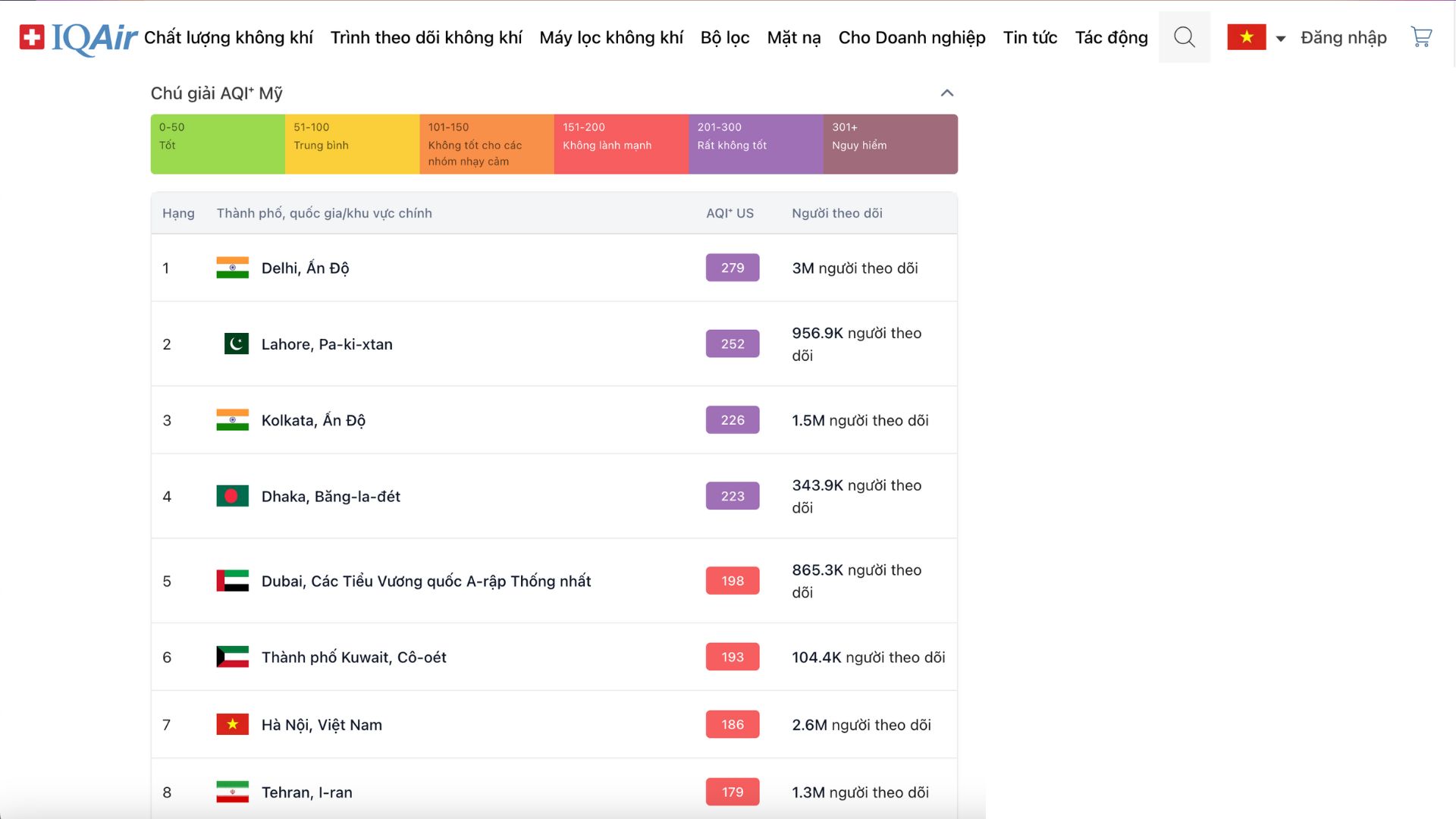Click the Vietnam flag language icon
The height and width of the screenshot is (819, 1456).
1246,37
